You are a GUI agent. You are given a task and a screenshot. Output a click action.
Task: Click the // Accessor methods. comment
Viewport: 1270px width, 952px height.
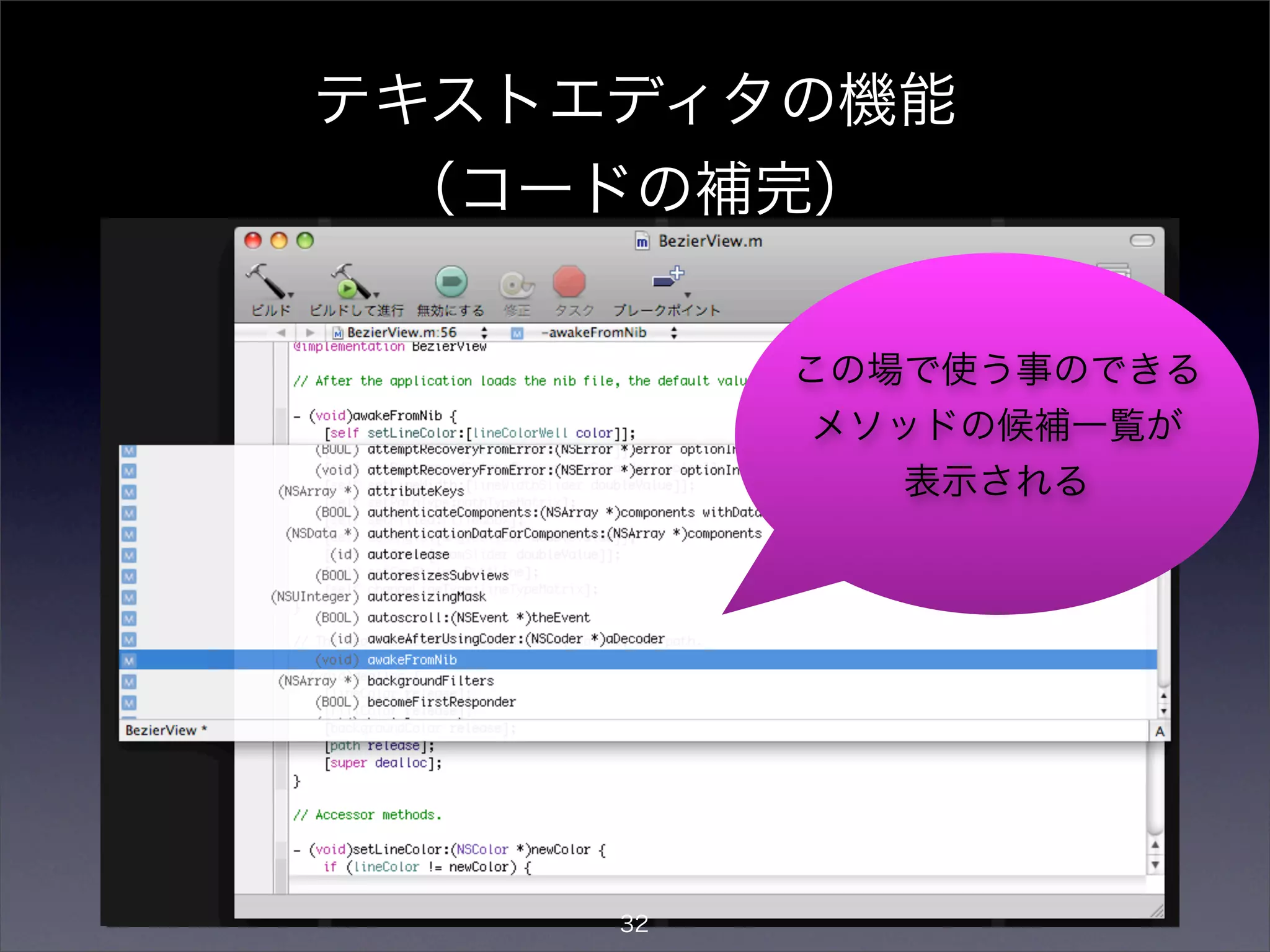point(367,815)
